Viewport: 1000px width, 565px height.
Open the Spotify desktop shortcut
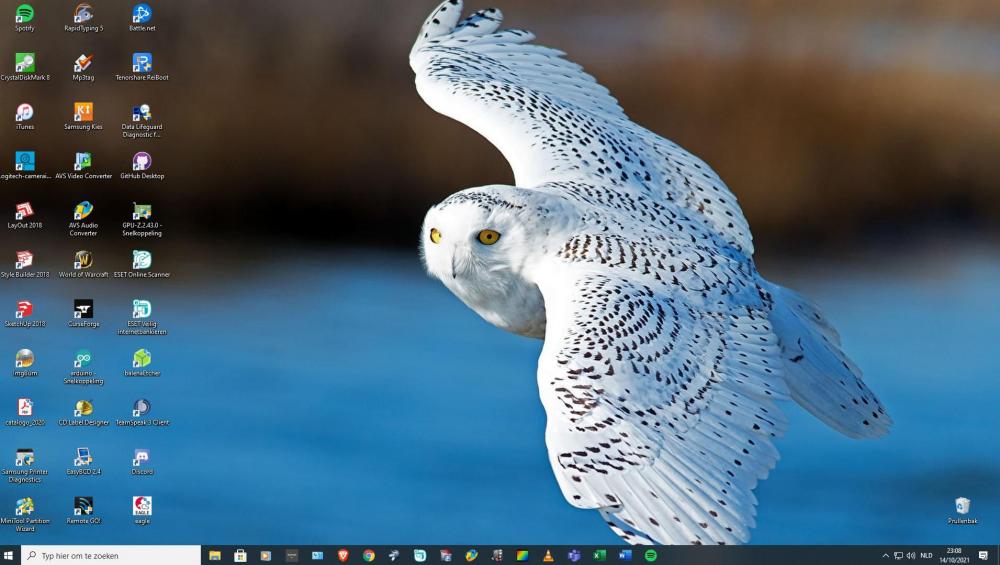[x=24, y=15]
